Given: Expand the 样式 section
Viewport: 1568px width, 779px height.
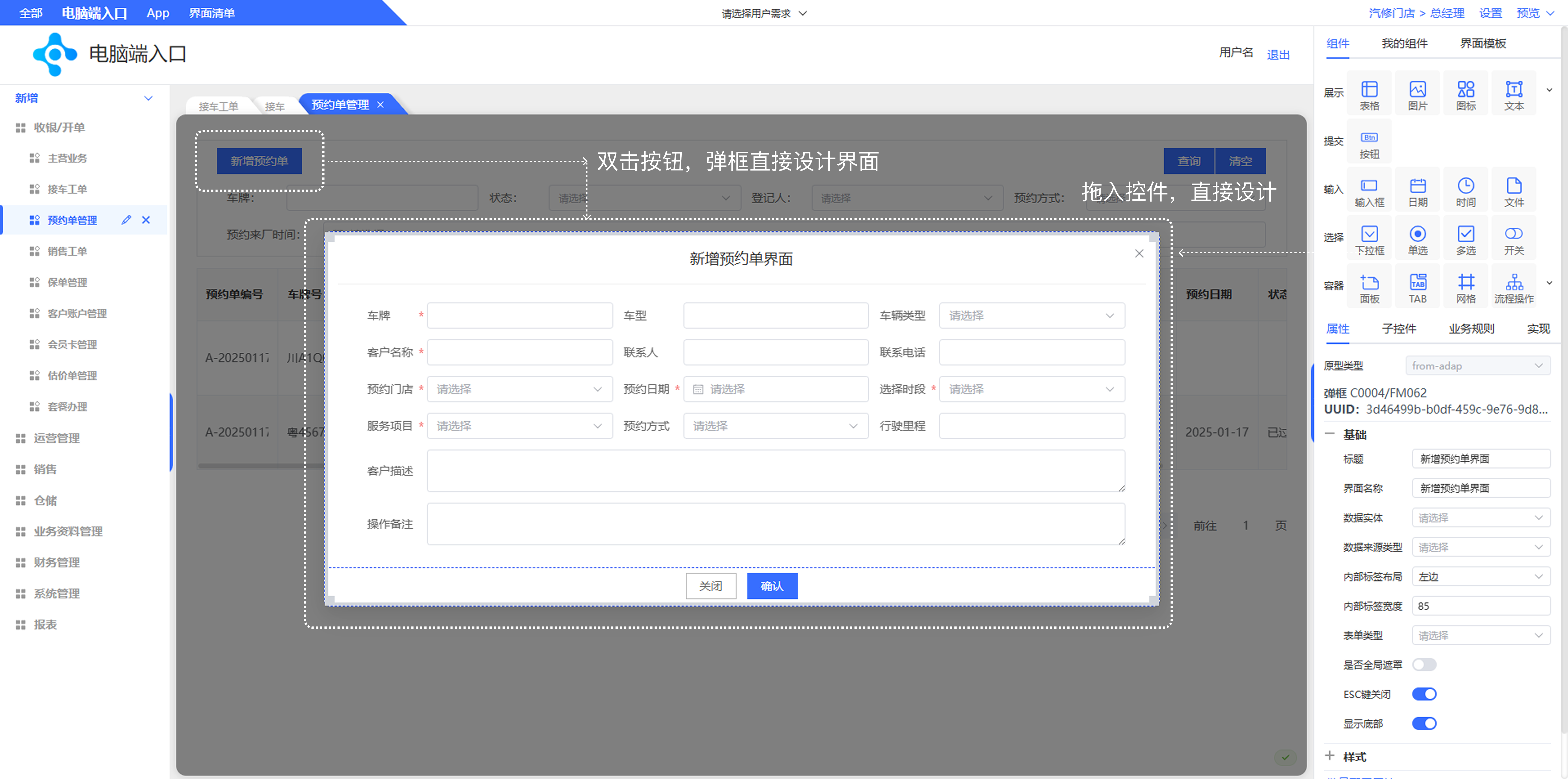Looking at the screenshot, I should click(x=1330, y=756).
